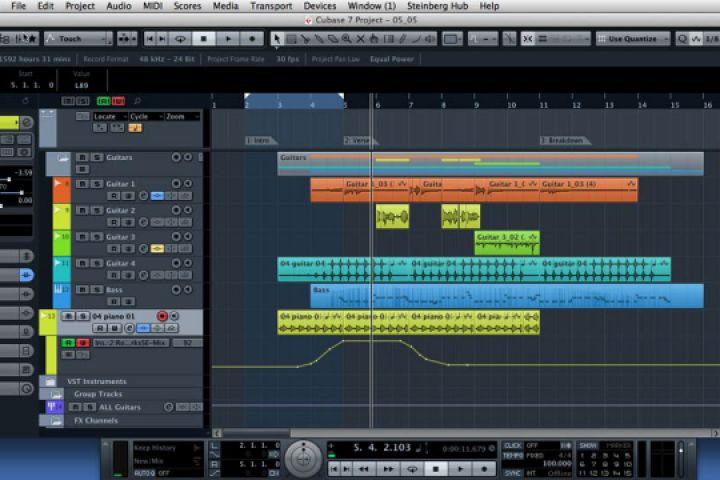This screenshot has width=720, height=480.
Task: Toggle monitor button on 04 piano 01
Action: (174, 316)
